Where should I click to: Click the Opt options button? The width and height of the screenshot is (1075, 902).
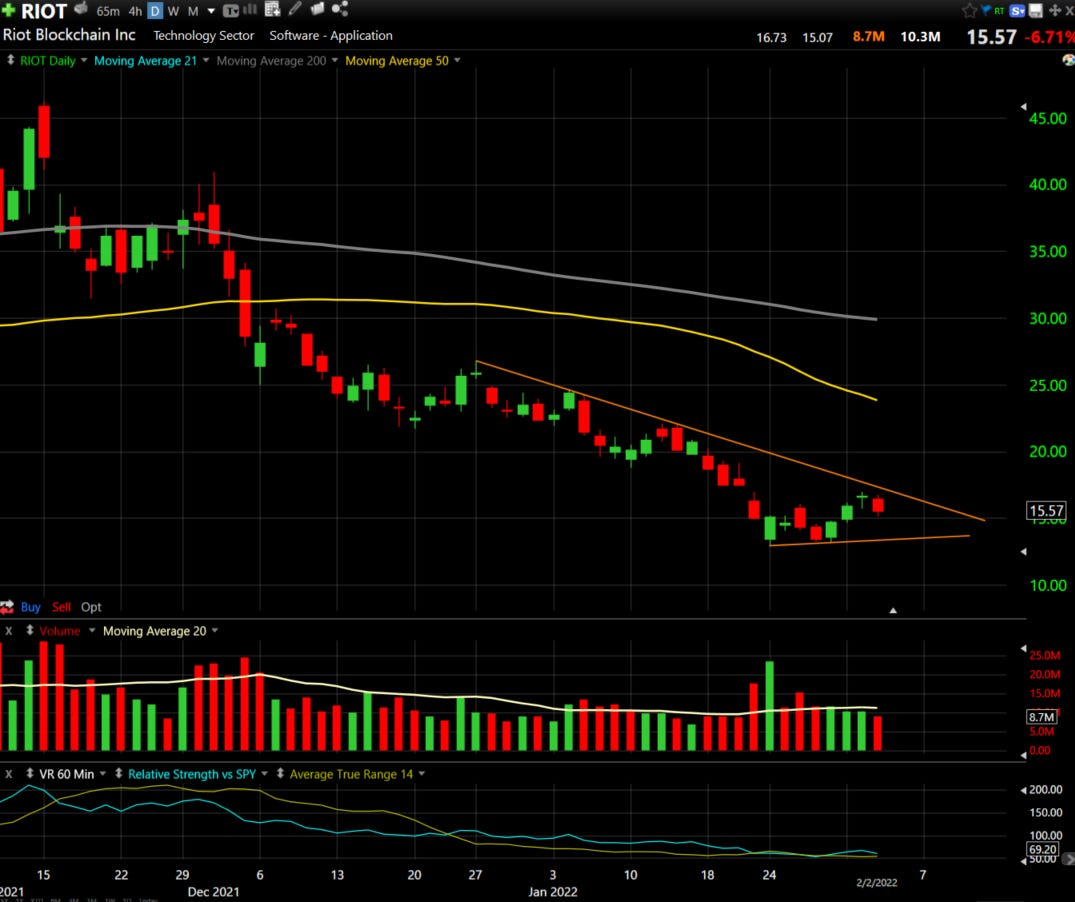coord(91,607)
